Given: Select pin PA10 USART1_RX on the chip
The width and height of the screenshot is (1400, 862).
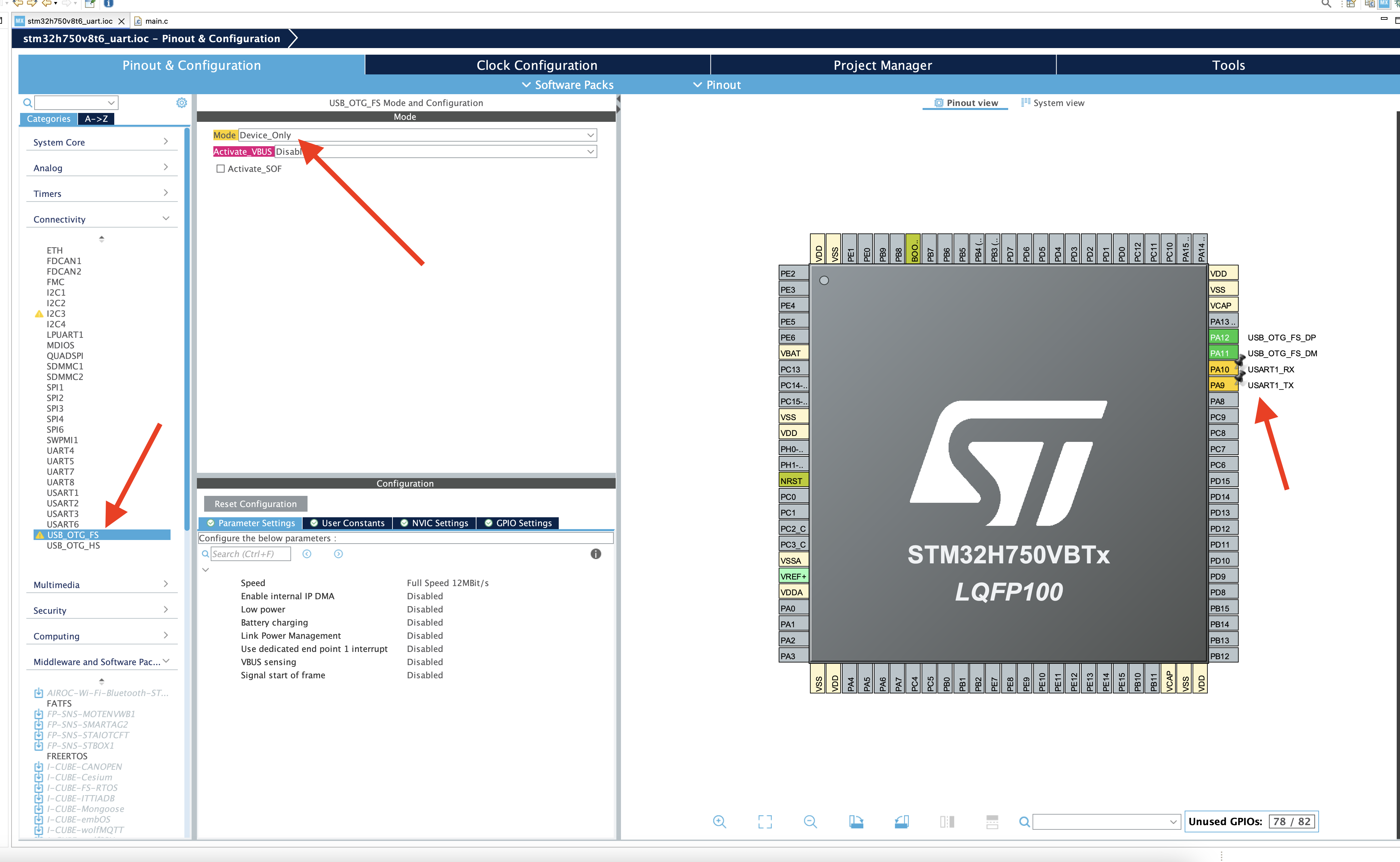Looking at the screenshot, I should 1223,369.
